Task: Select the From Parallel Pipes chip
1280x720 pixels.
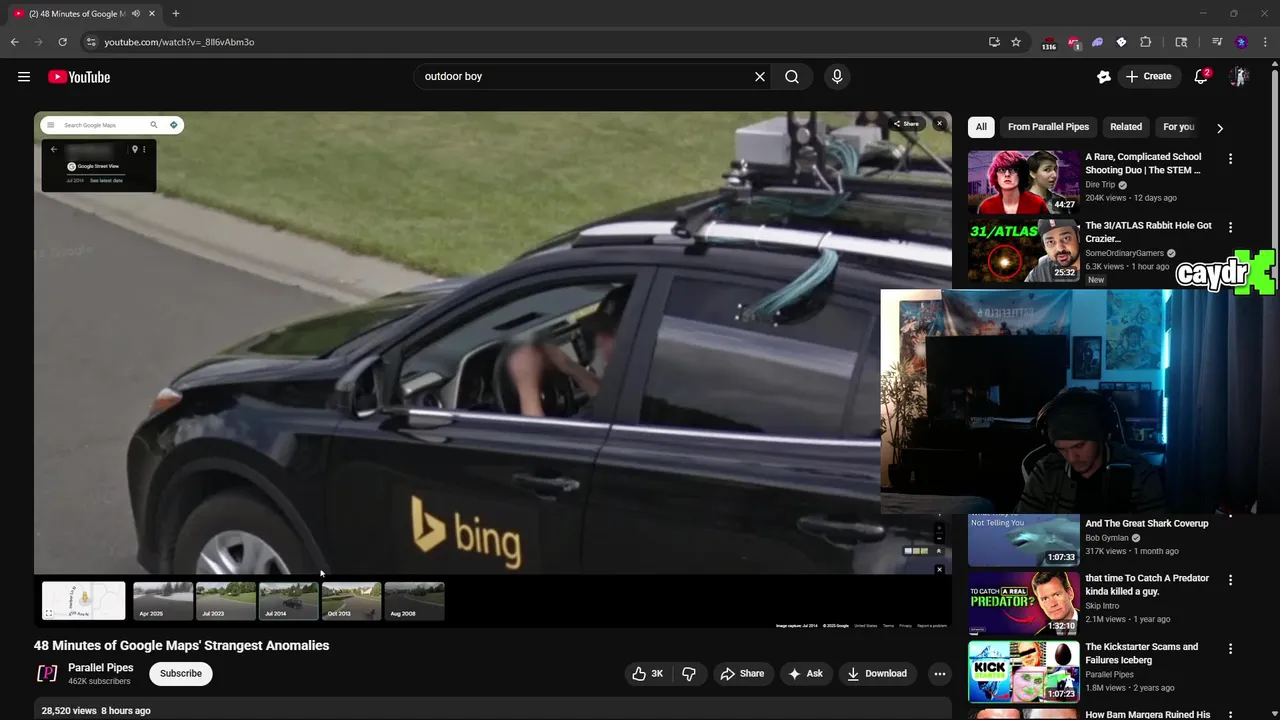Action: pyautogui.click(x=1048, y=127)
